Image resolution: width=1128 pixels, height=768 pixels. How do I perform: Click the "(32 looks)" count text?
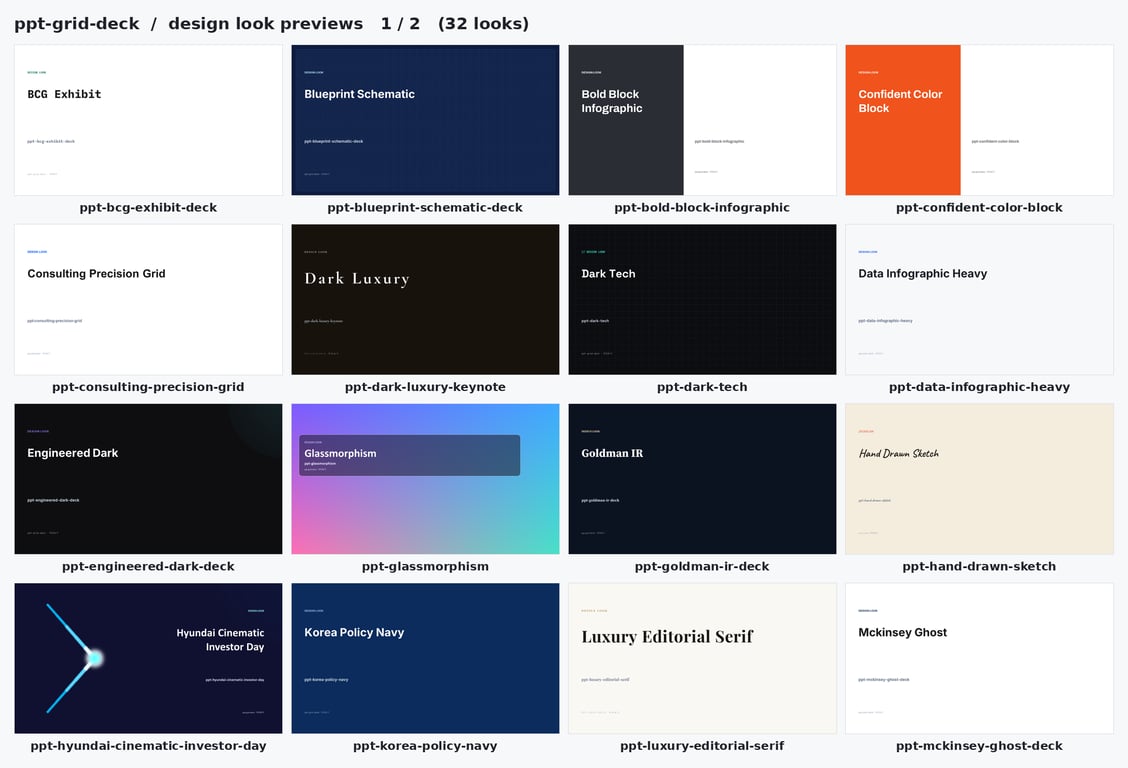[483, 24]
